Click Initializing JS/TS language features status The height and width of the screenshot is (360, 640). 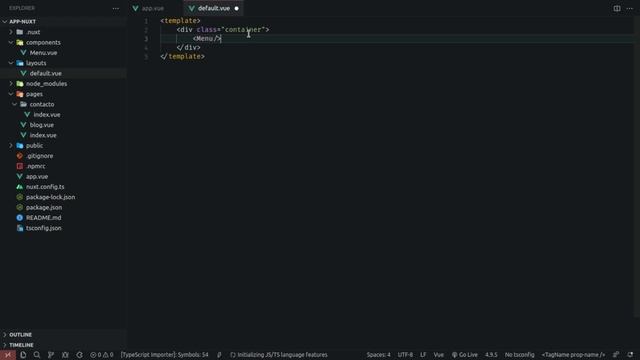coord(279,355)
